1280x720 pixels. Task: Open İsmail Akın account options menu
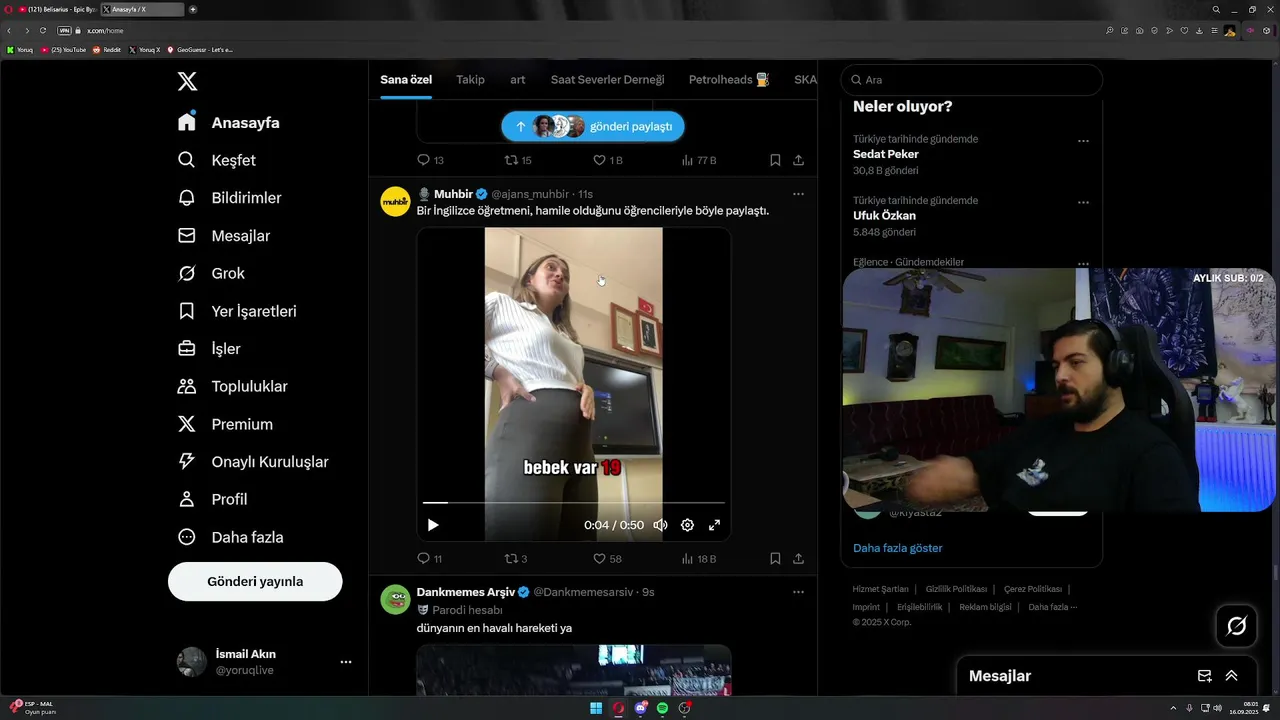point(345,662)
